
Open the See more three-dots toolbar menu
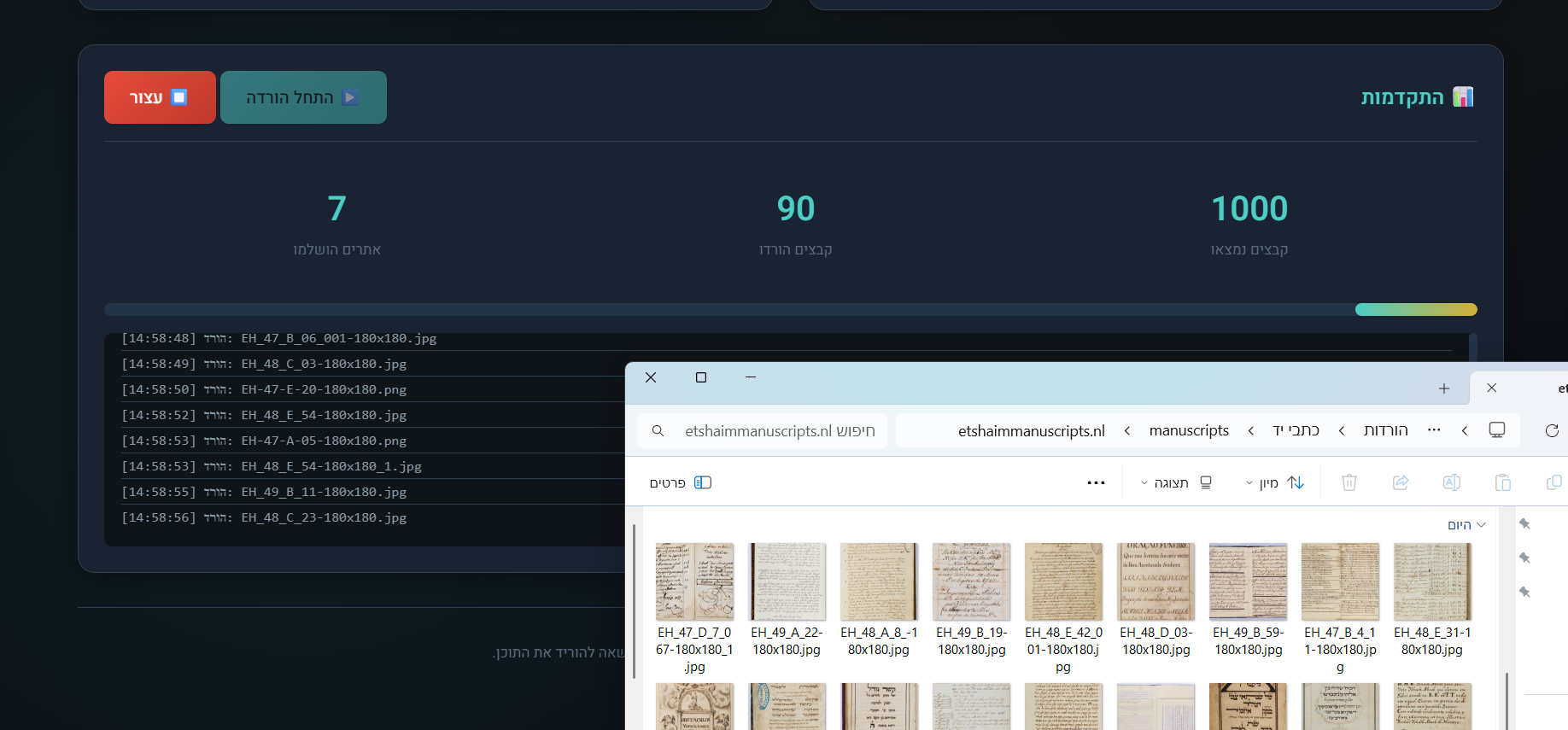pos(1096,482)
